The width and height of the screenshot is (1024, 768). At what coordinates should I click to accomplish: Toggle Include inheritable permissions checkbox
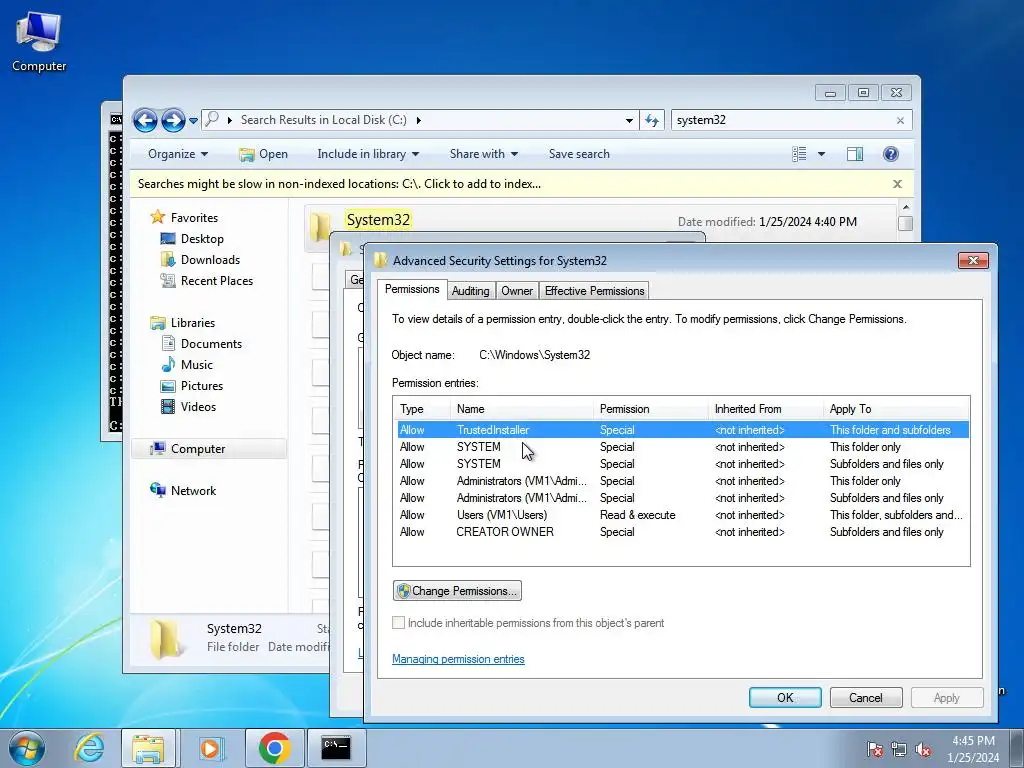tap(398, 623)
